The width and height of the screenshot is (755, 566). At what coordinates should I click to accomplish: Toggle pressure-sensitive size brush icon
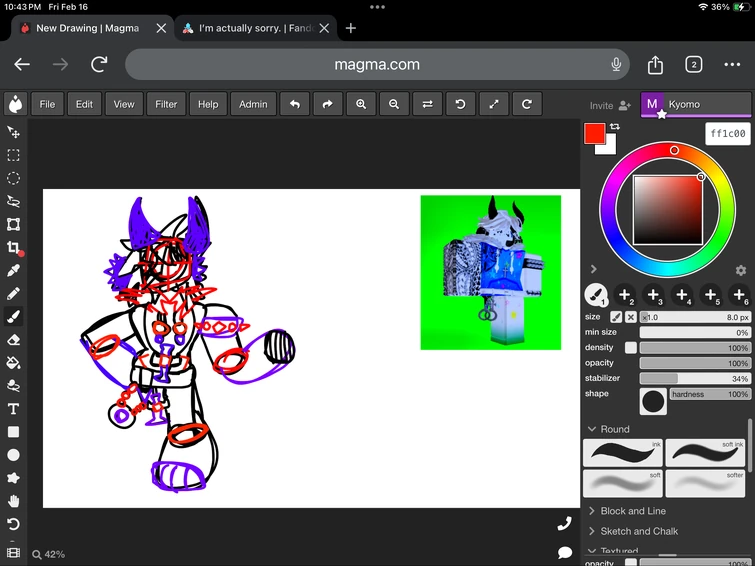point(616,317)
